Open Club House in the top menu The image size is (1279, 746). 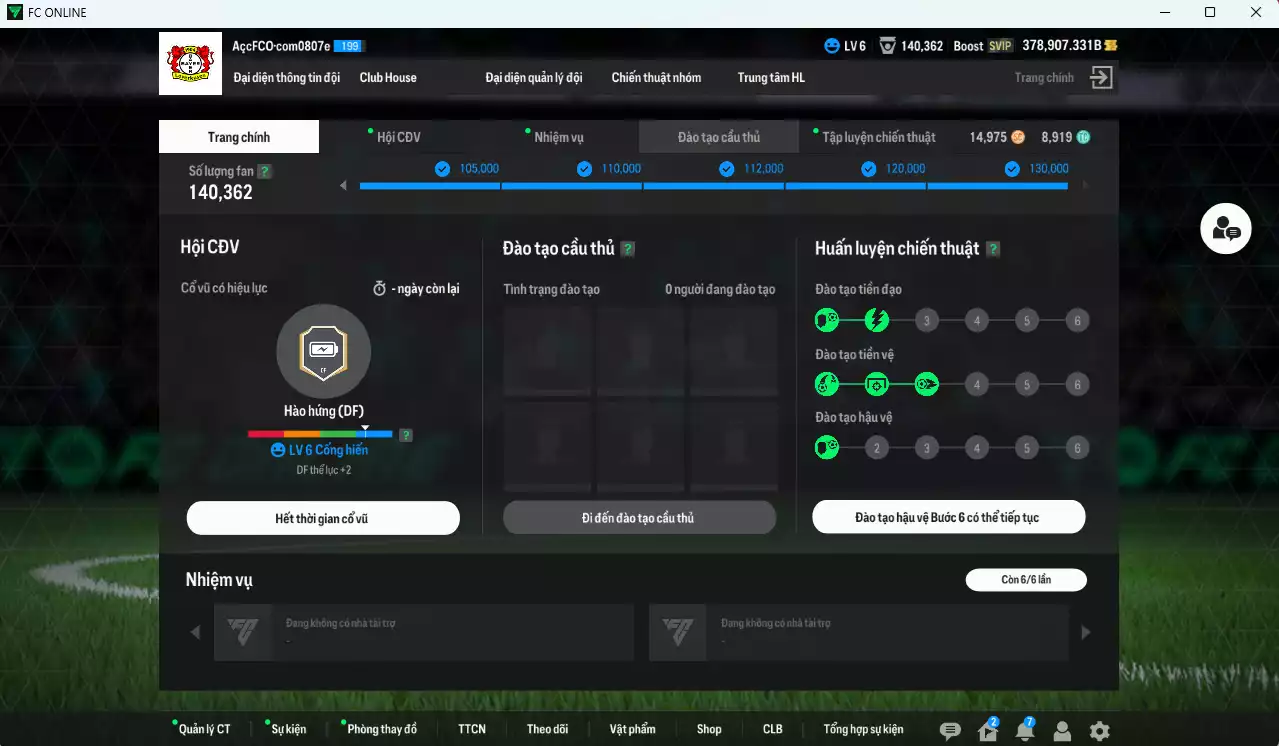(x=388, y=77)
